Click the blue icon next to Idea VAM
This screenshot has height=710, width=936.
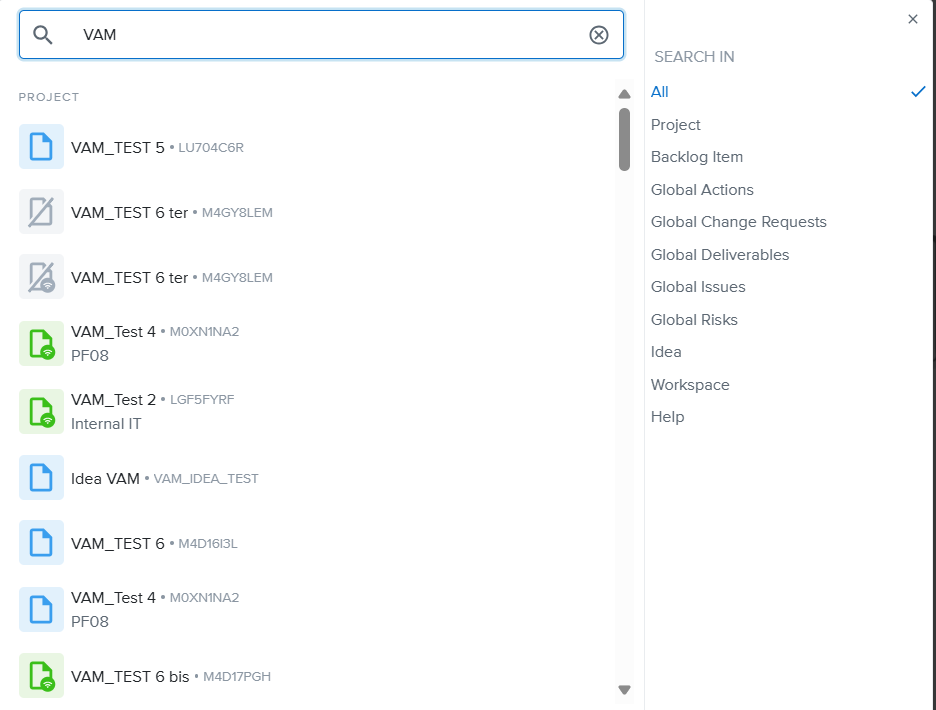[41, 478]
